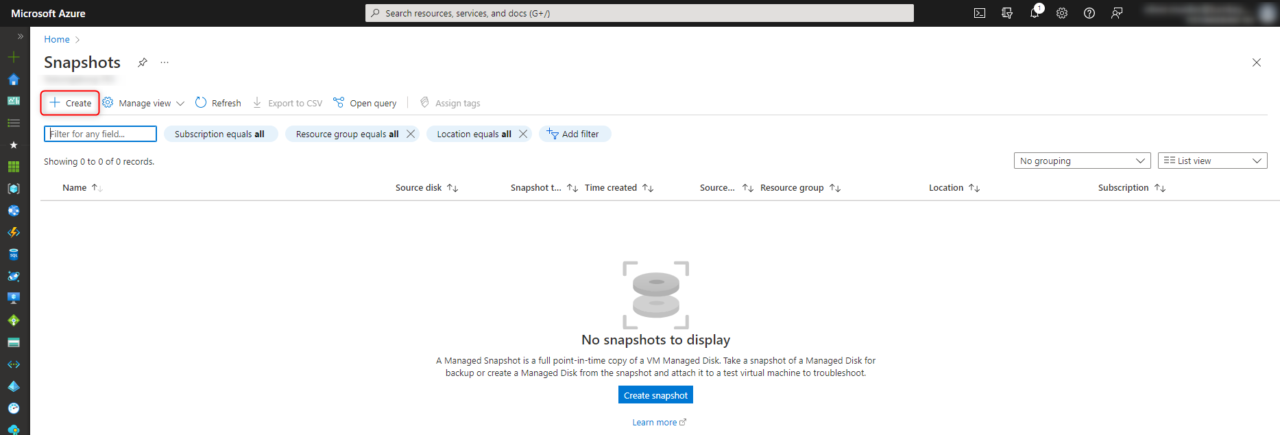Open the Learn more link

659,422
